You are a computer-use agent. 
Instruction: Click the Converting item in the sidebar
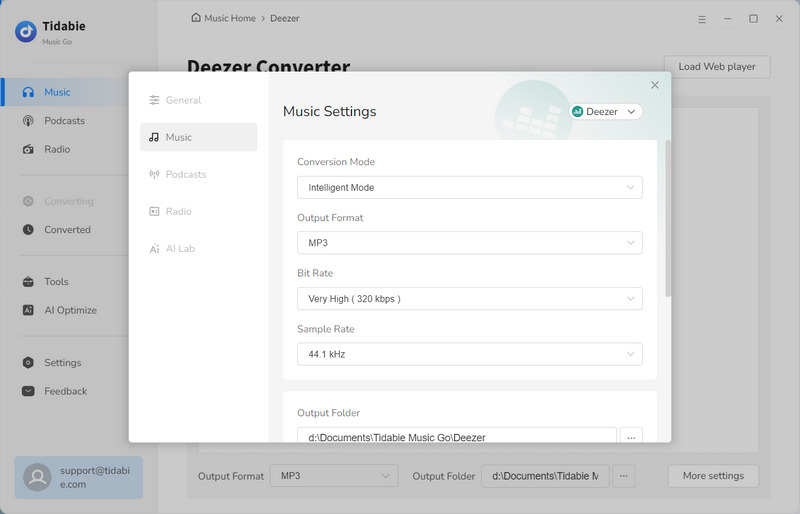65,201
